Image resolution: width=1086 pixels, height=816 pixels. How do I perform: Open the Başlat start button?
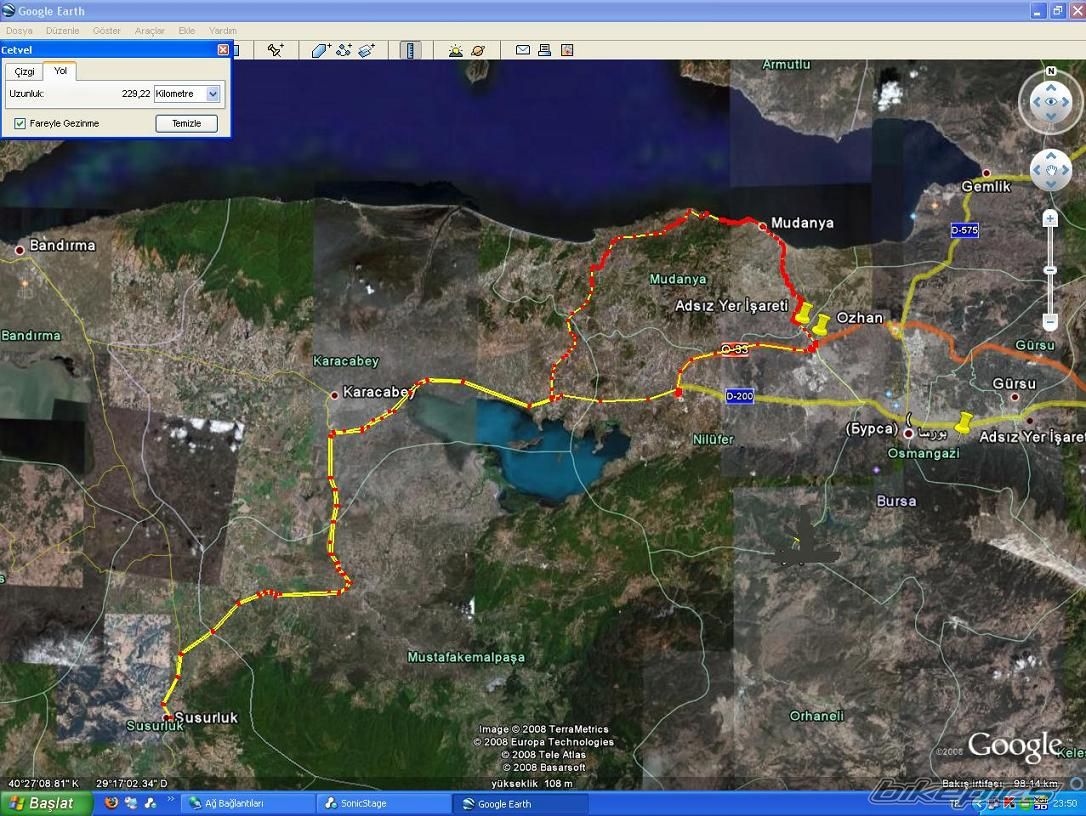point(46,804)
